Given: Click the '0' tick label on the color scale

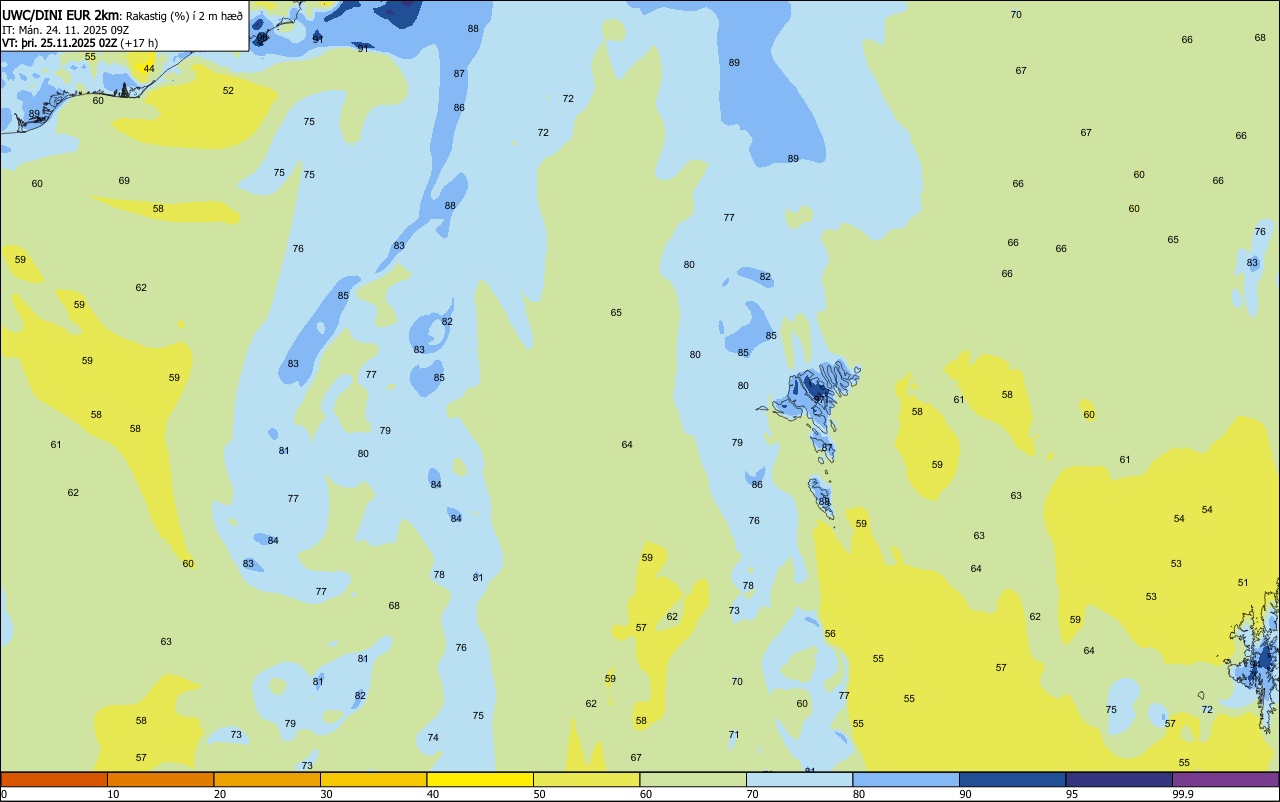Looking at the screenshot, I should (x=4, y=794).
